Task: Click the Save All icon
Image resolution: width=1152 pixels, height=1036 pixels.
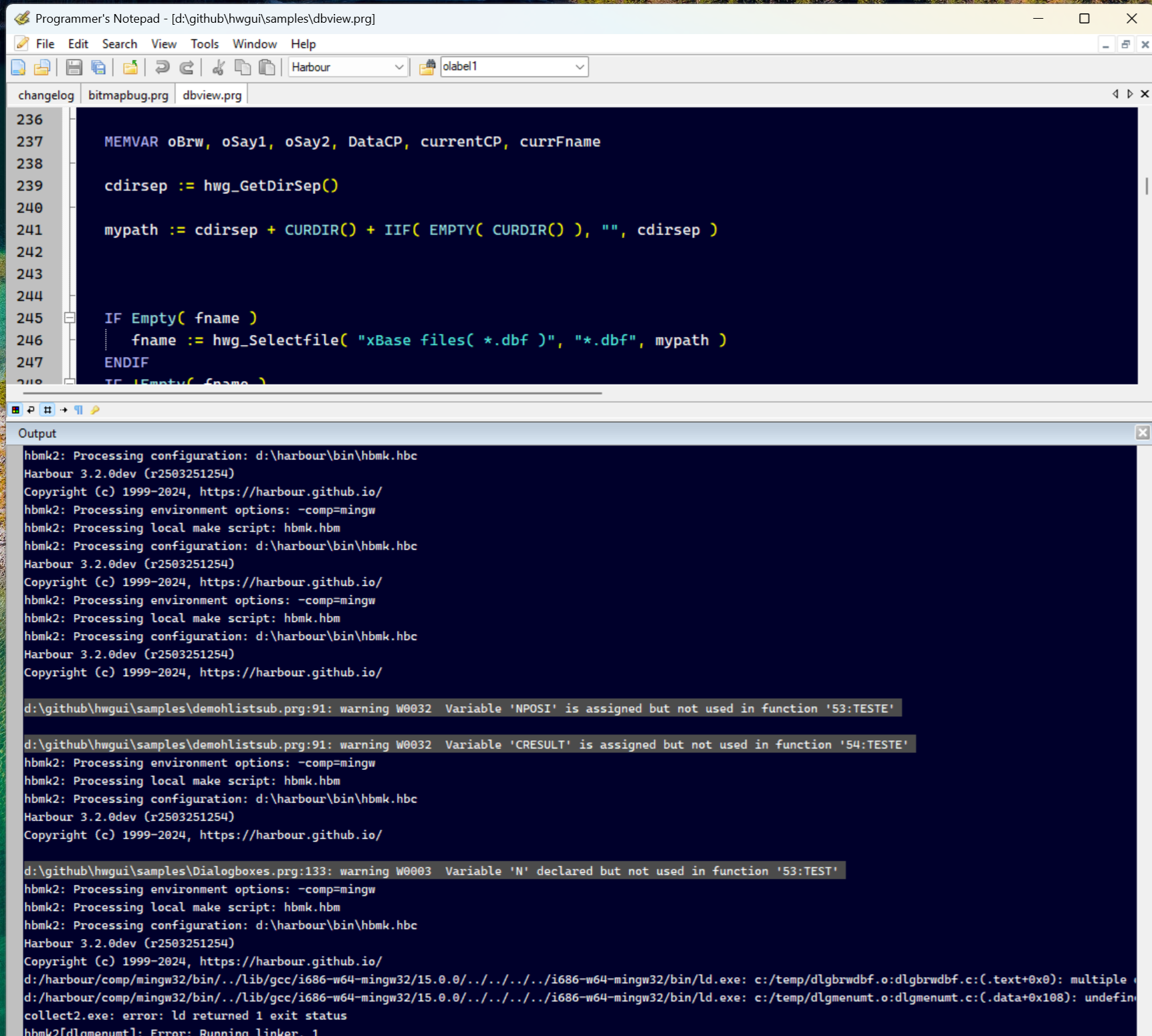Action: pos(98,67)
